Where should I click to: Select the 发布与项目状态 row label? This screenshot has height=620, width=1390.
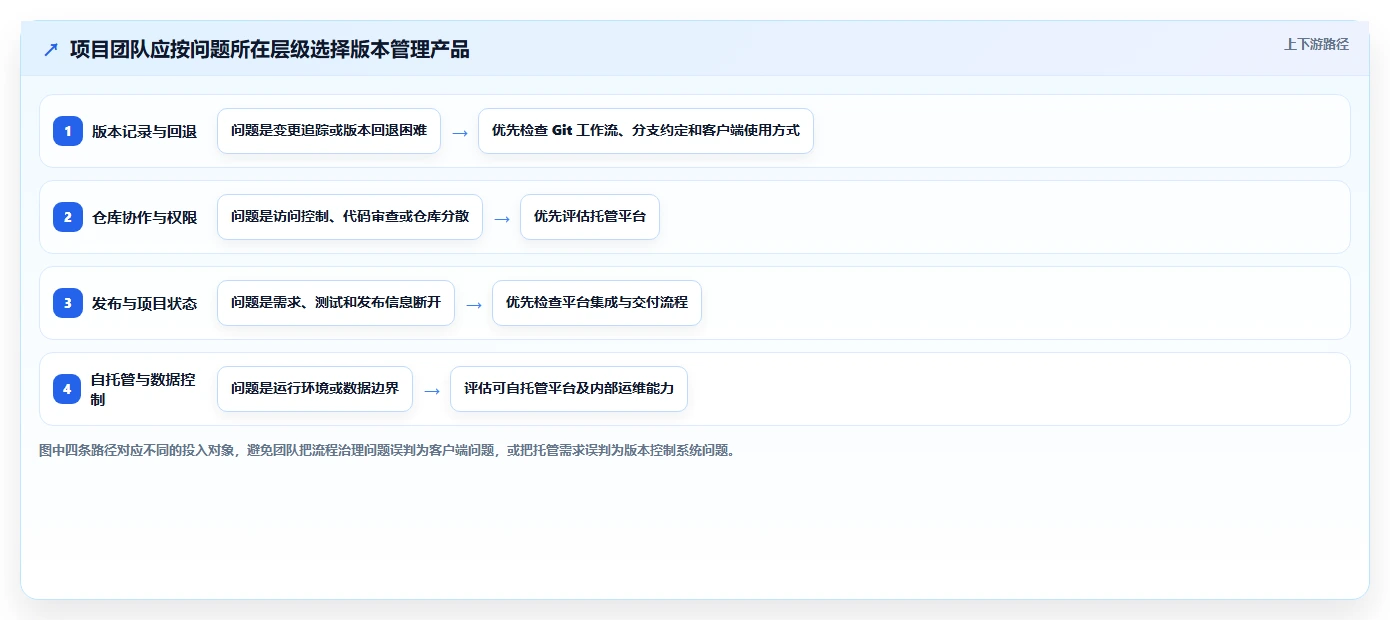click(x=144, y=303)
